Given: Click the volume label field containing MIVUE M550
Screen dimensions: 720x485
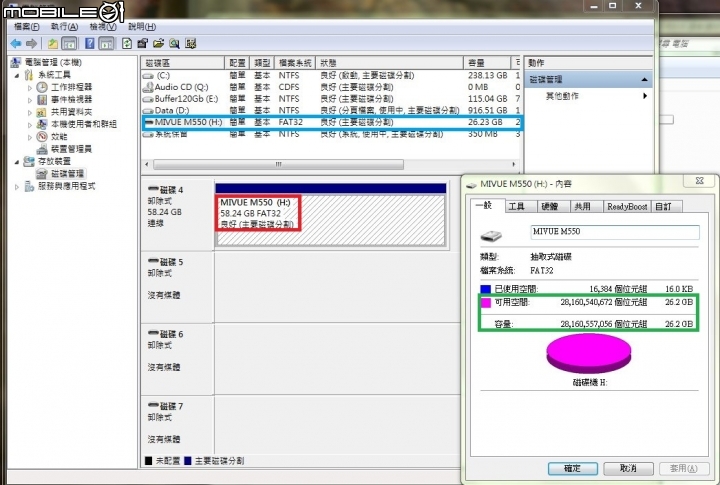Looking at the screenshot, I should pos(615,232).
